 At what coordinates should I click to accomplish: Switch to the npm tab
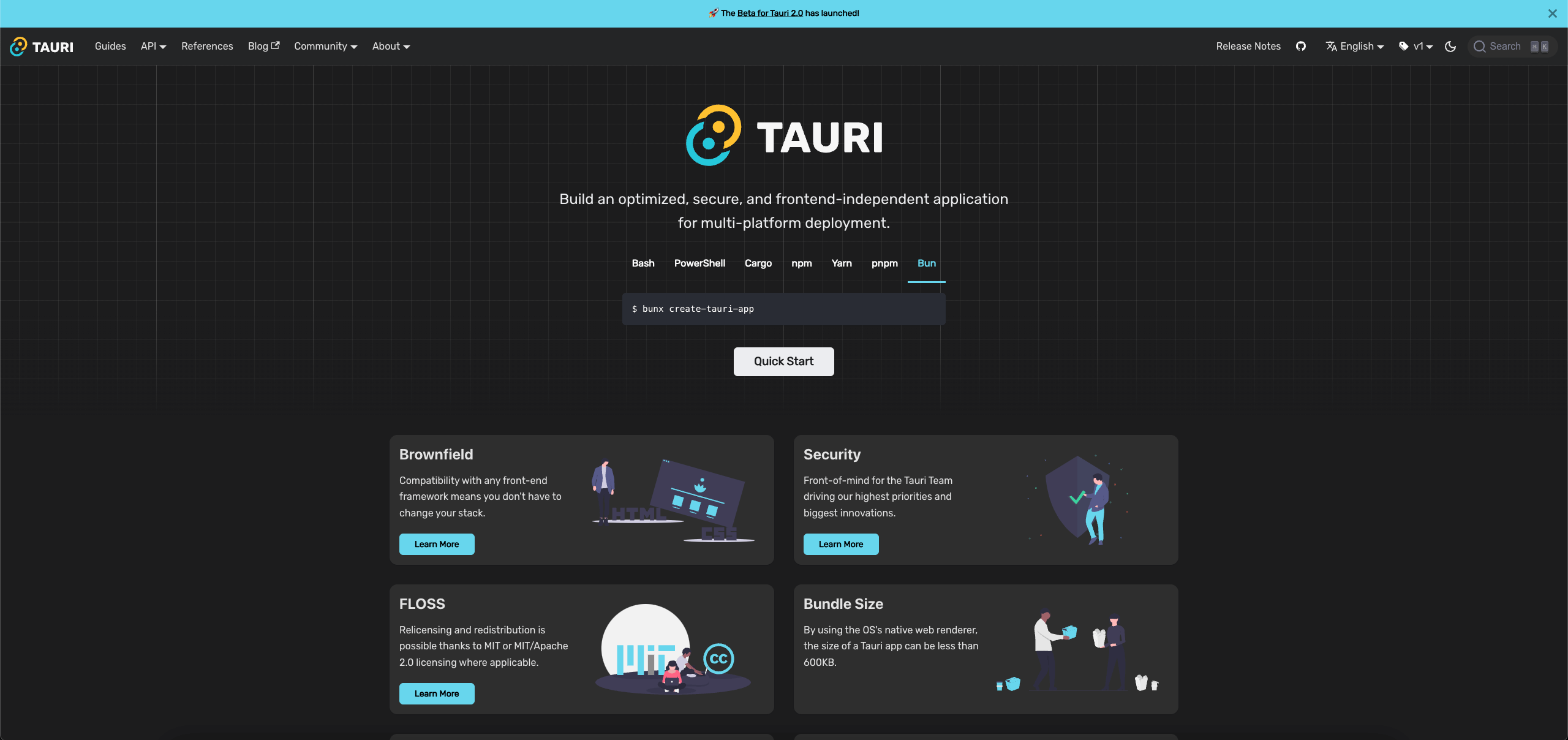(x=801, y=263)
